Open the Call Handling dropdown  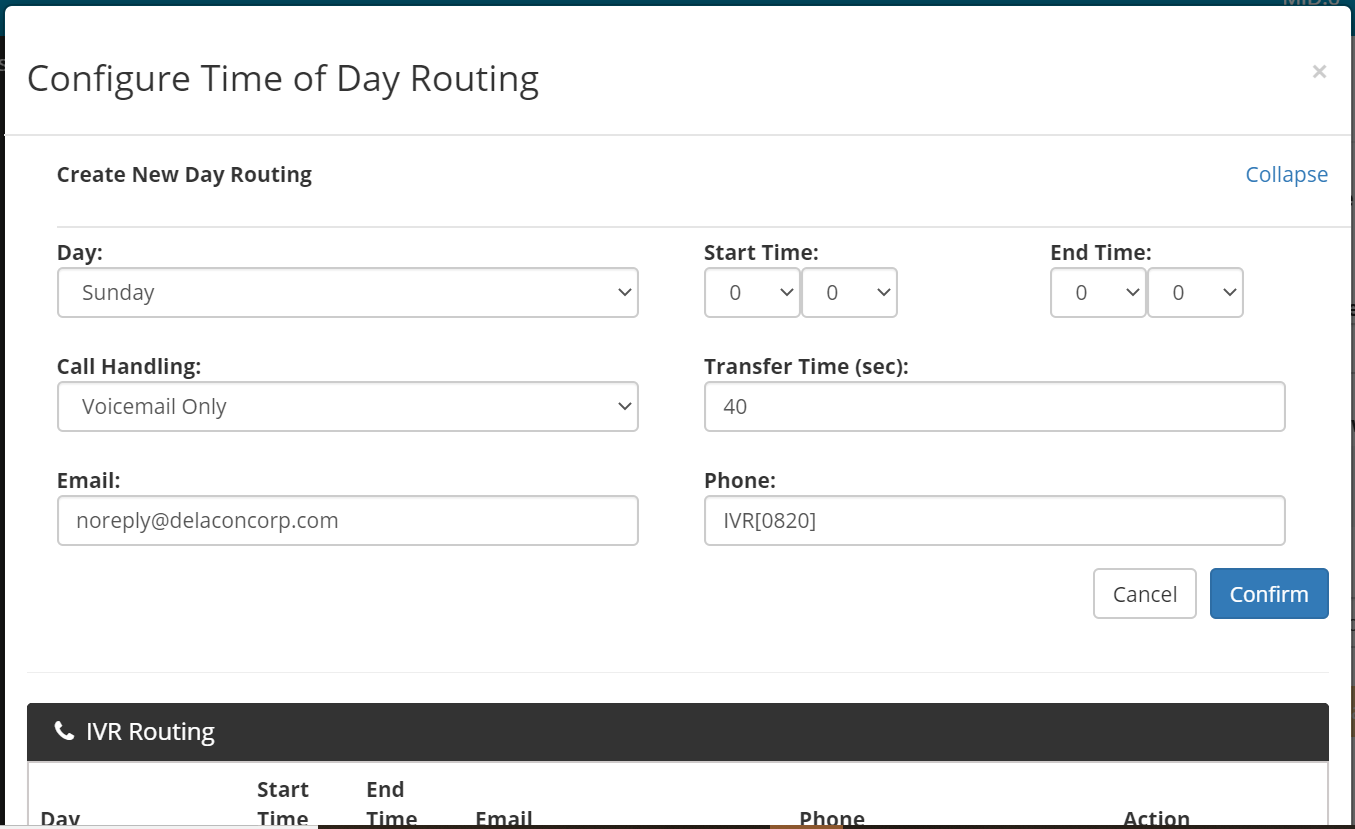[348, 407]
